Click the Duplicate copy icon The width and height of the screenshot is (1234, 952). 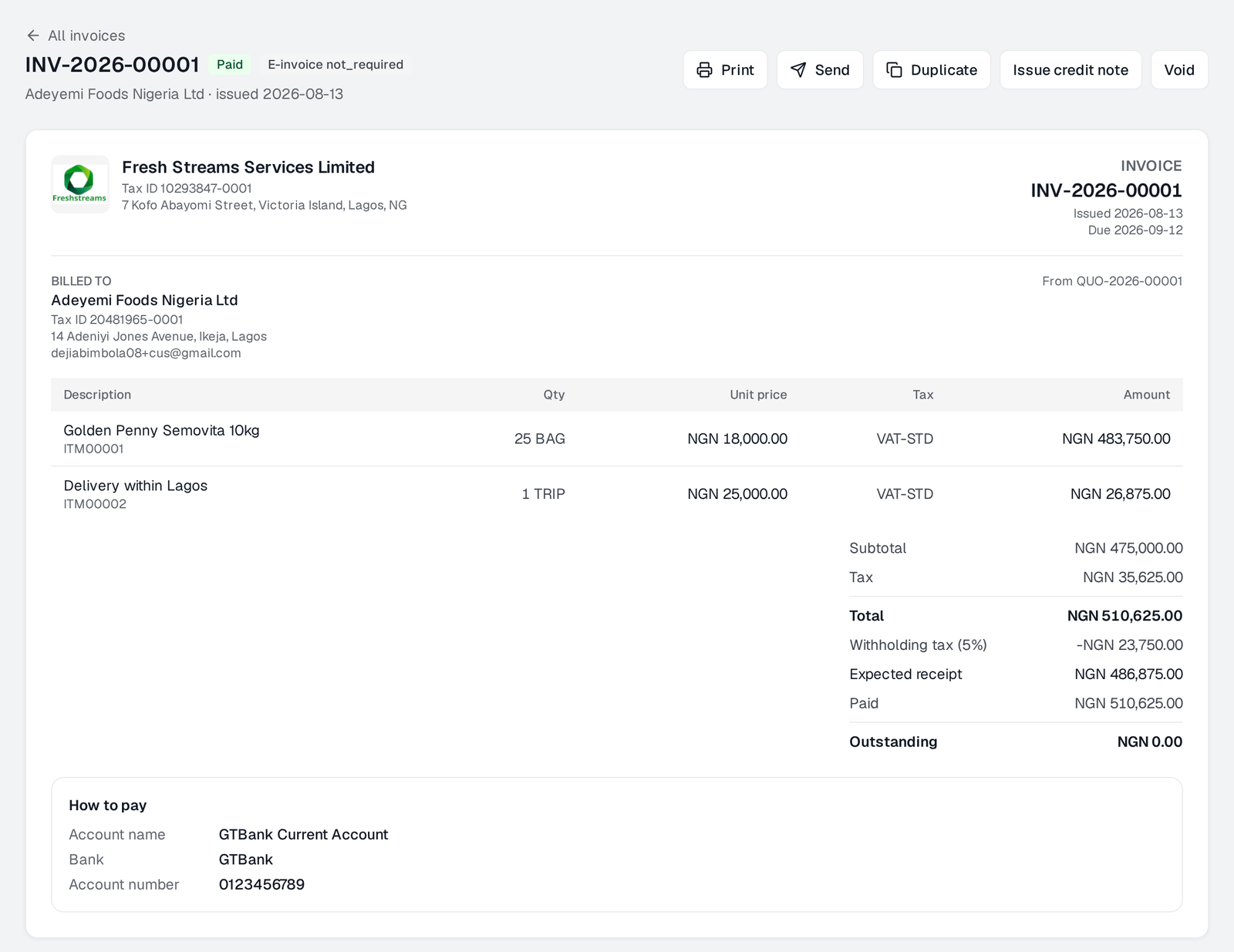click(894, 70)
